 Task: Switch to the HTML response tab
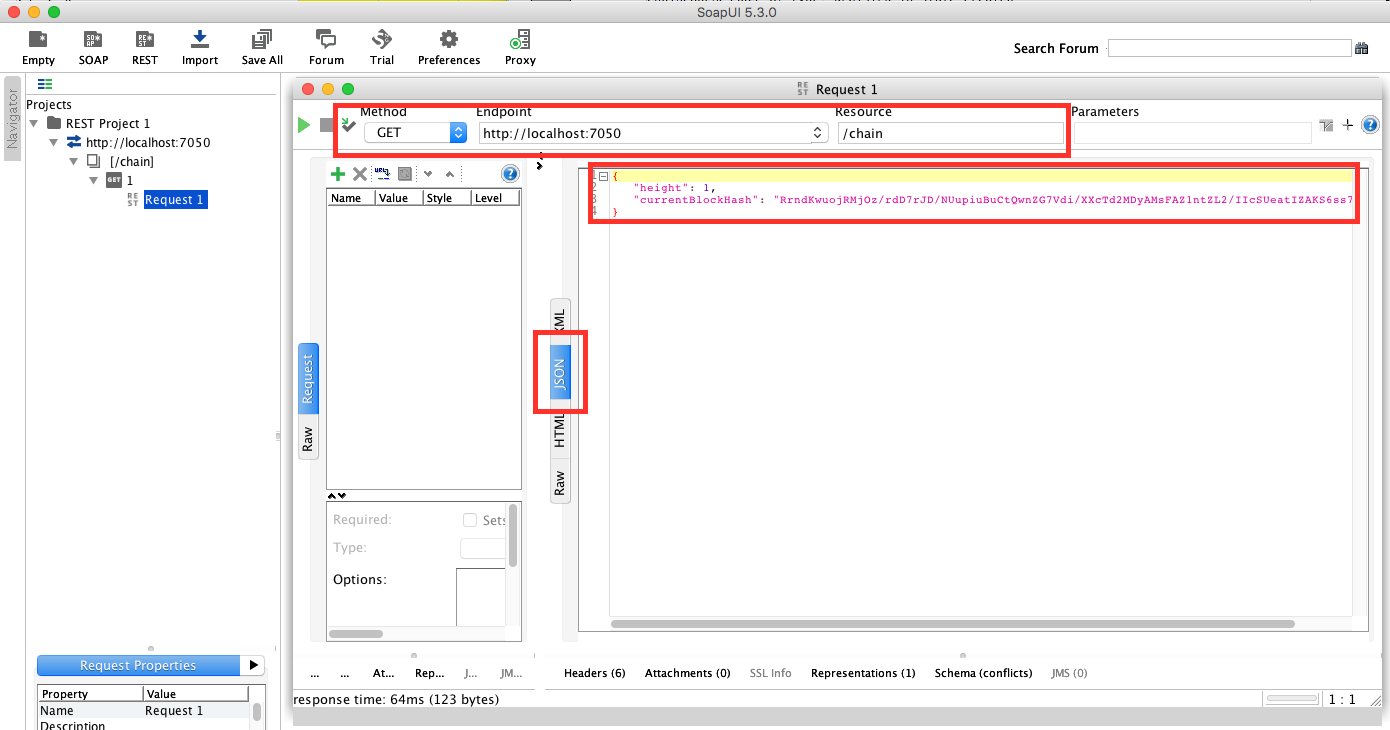(560, 431)
